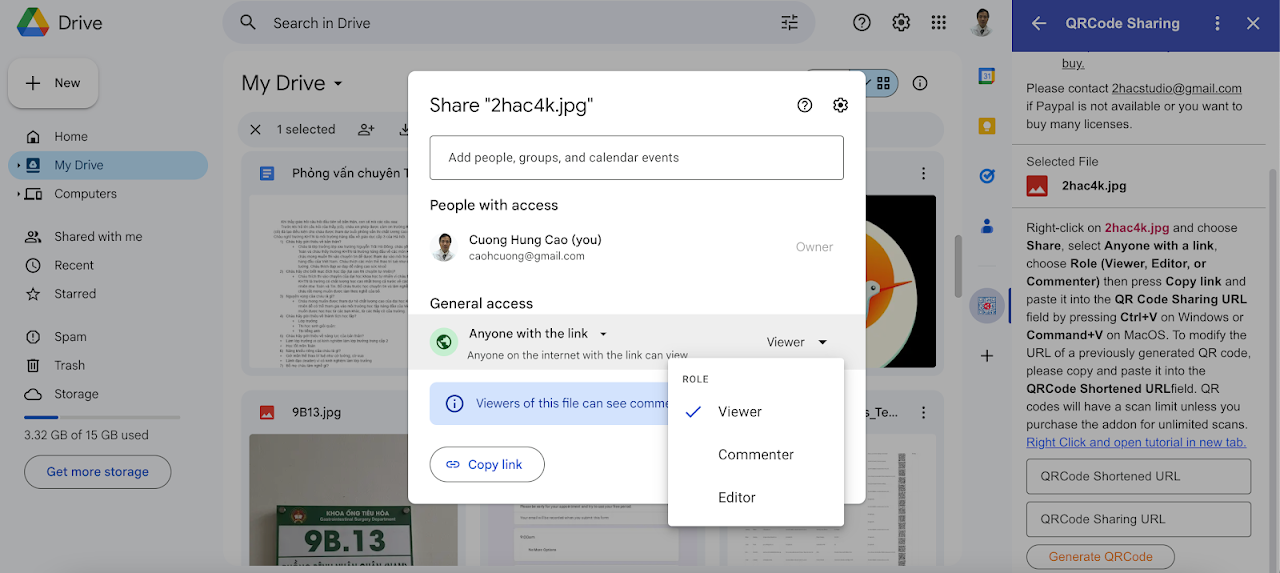Open search options filter icon
The width and height of the screenshot is (1280, 573).
coord(790,23)
